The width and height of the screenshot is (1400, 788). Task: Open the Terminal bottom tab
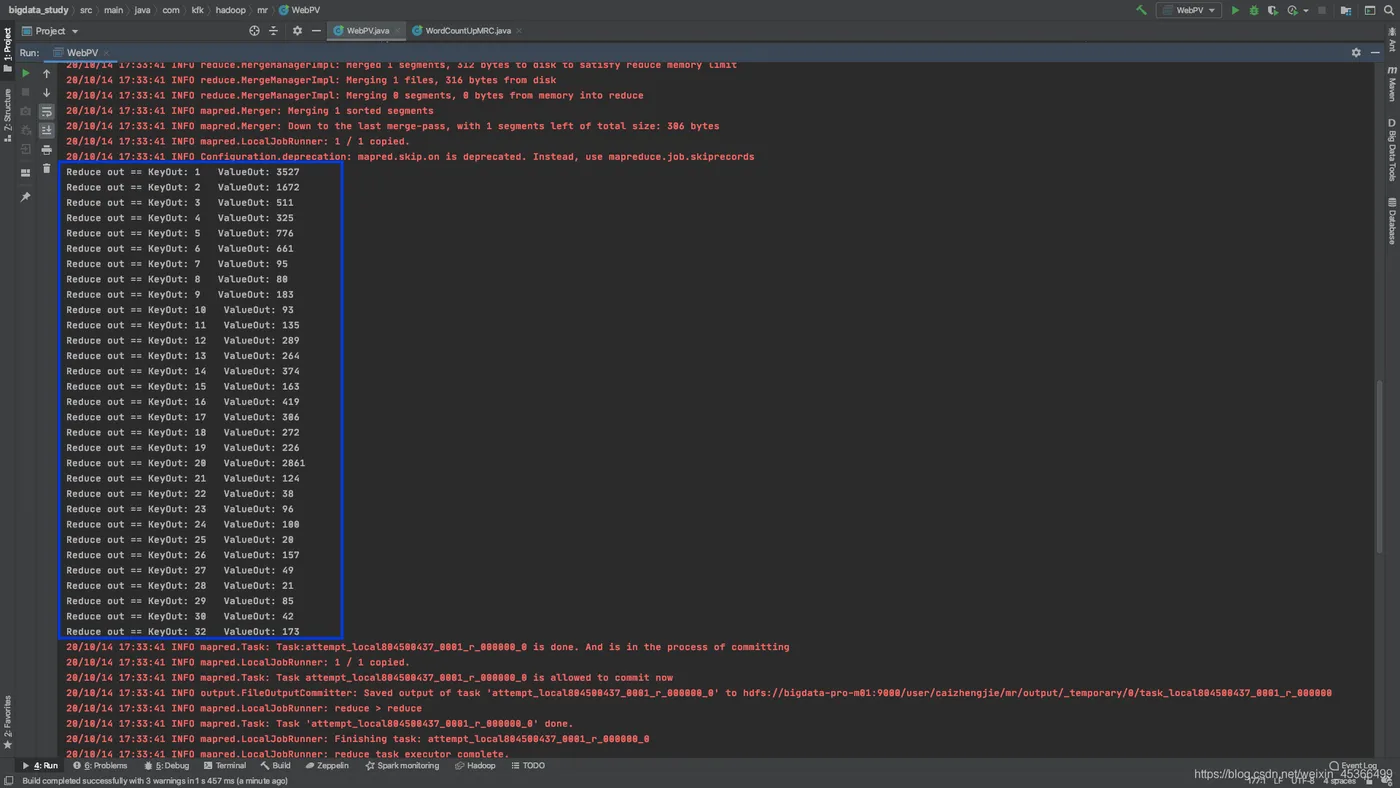coord(224,766)
